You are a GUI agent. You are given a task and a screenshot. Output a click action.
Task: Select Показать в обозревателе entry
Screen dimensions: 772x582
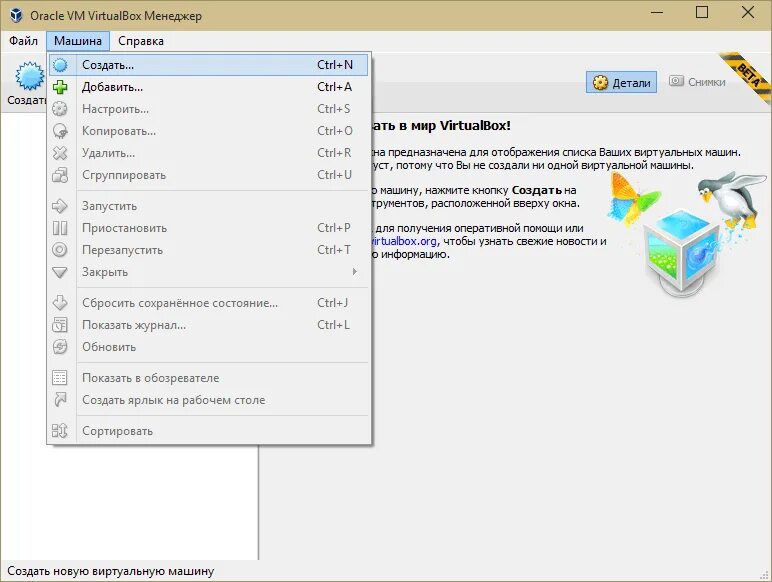click(209, 378)
